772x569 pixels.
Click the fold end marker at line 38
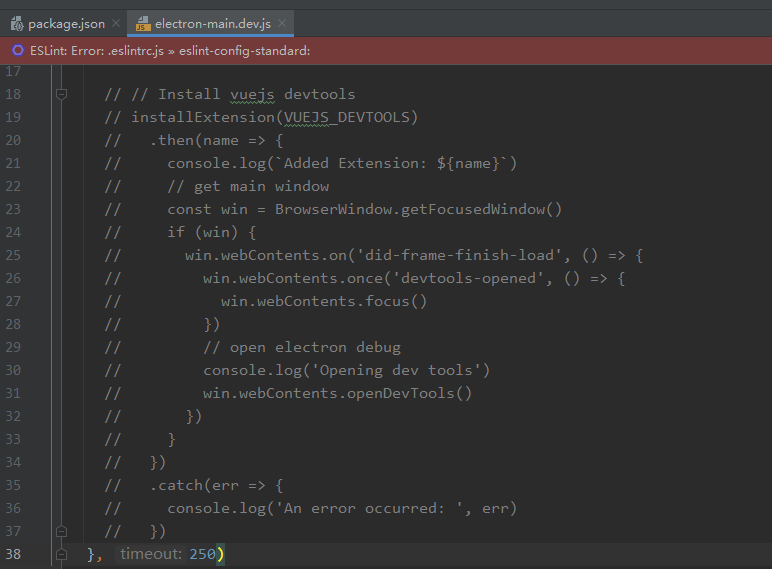click(62, 555)
